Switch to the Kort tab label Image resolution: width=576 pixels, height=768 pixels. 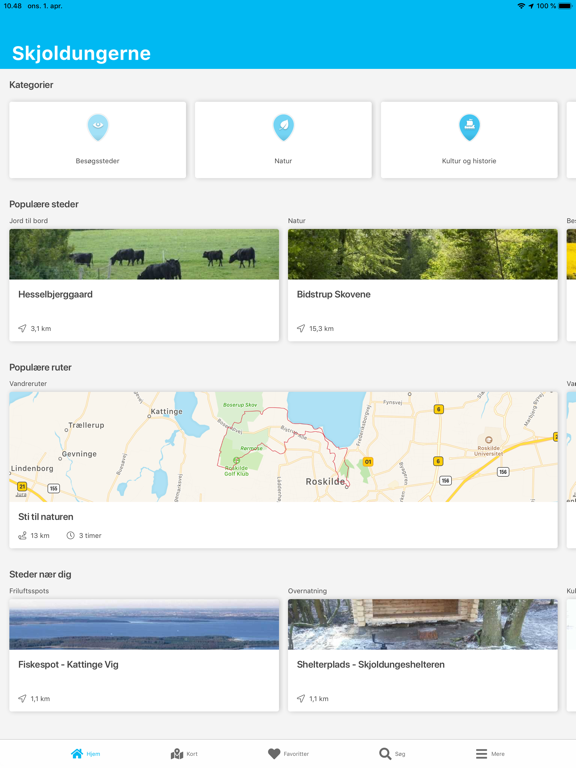[x=192, y=754]
